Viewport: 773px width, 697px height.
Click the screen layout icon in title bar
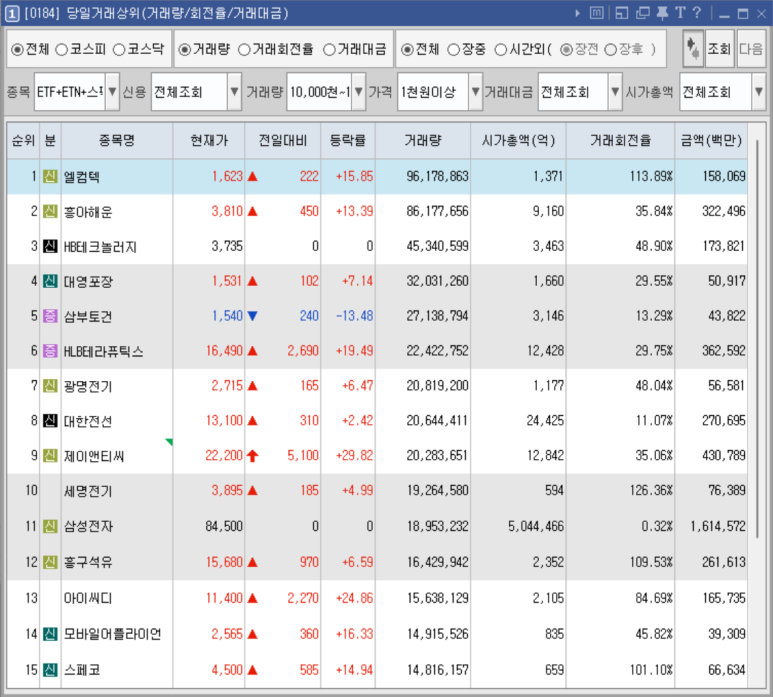coord(622,13)
